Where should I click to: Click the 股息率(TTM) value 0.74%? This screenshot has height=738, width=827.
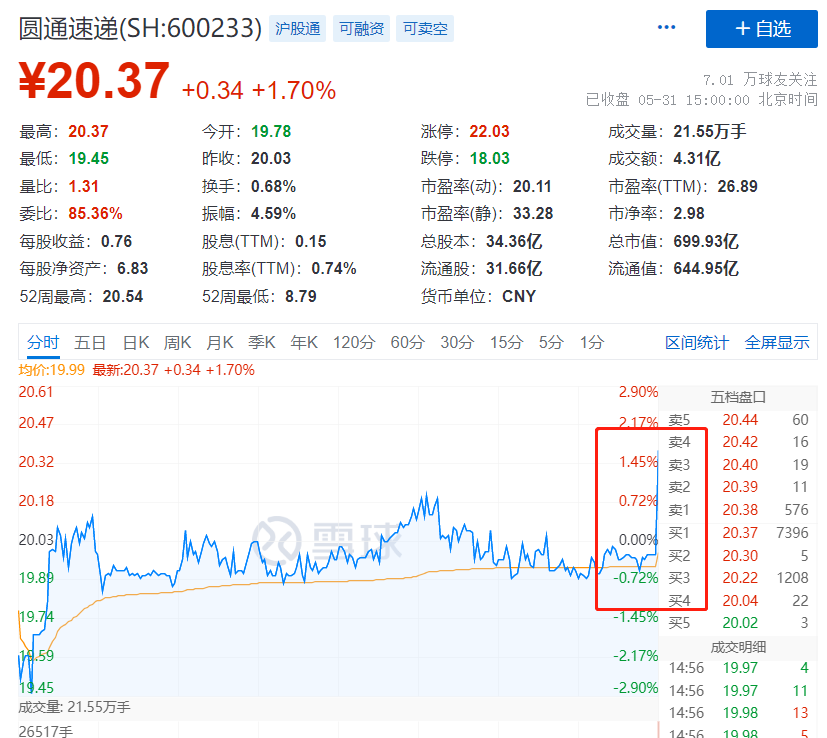click(334, 269)
